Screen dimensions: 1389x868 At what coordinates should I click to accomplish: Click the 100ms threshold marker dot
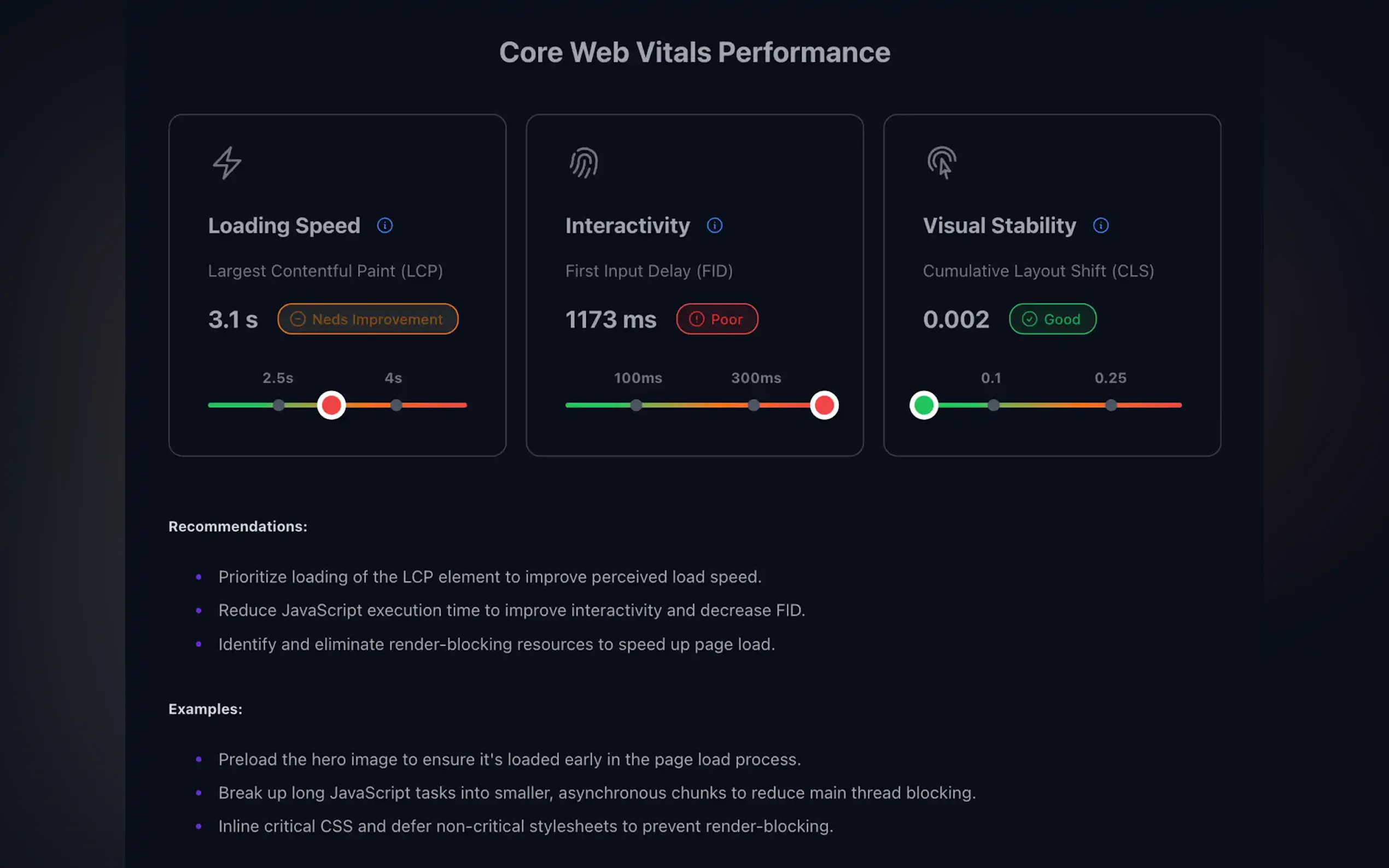tap(636, 405)
